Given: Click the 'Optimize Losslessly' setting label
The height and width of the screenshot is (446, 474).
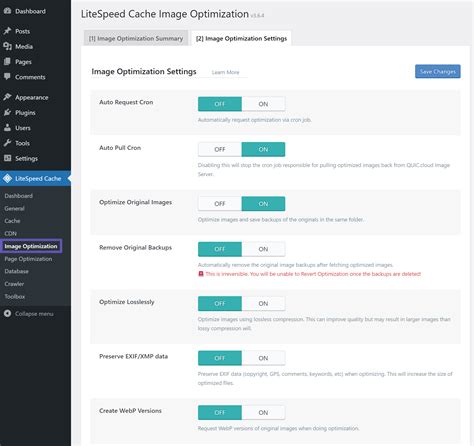Looking at the screenshot, I should click(127, 302).
